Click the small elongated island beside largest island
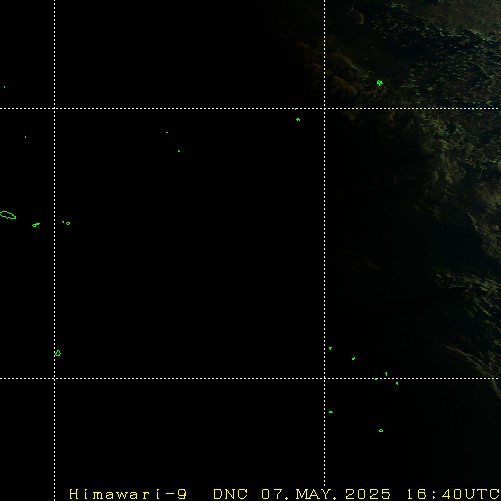This screenshot has width=501, height=501. click(36, 225)
